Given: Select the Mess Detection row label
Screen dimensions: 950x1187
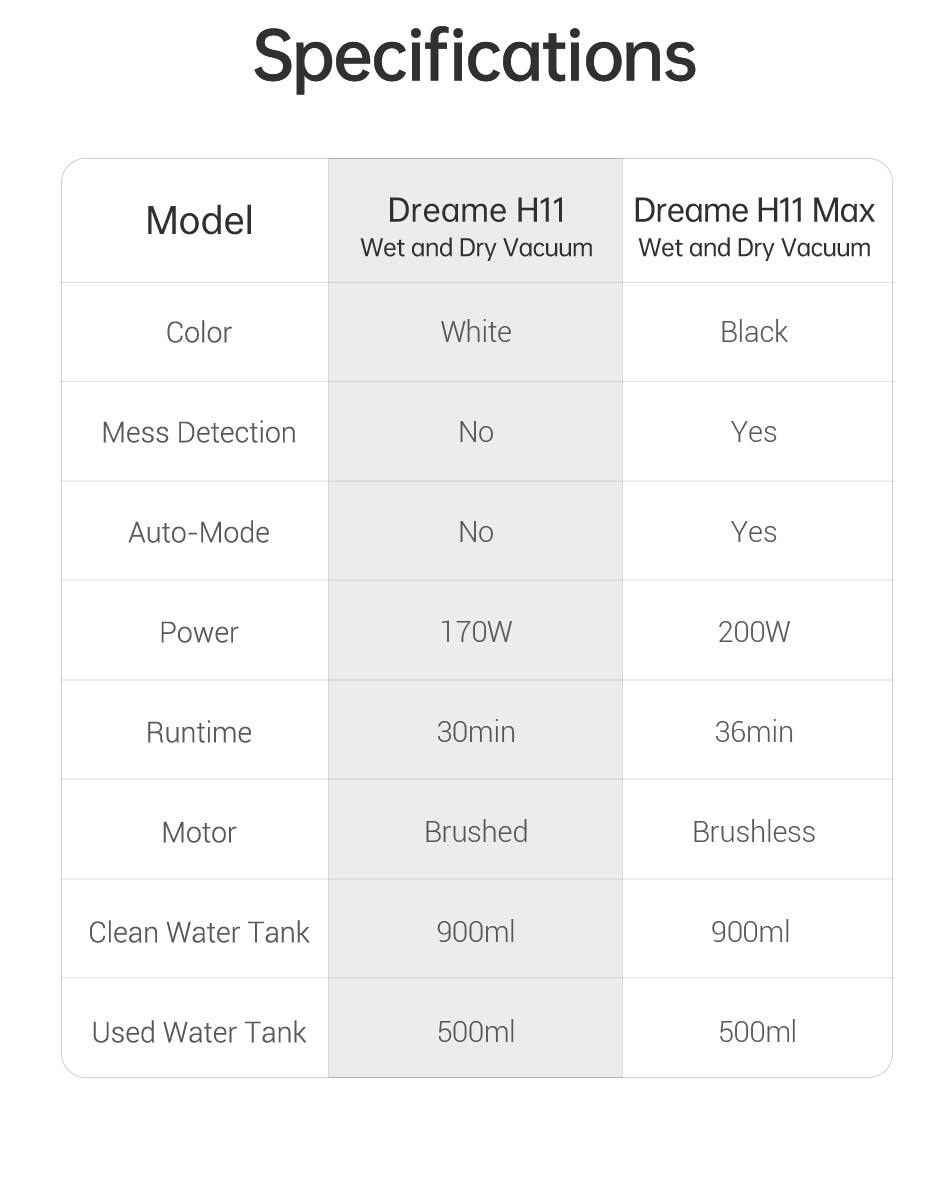Looking at the screenshot, I should 199,432.
